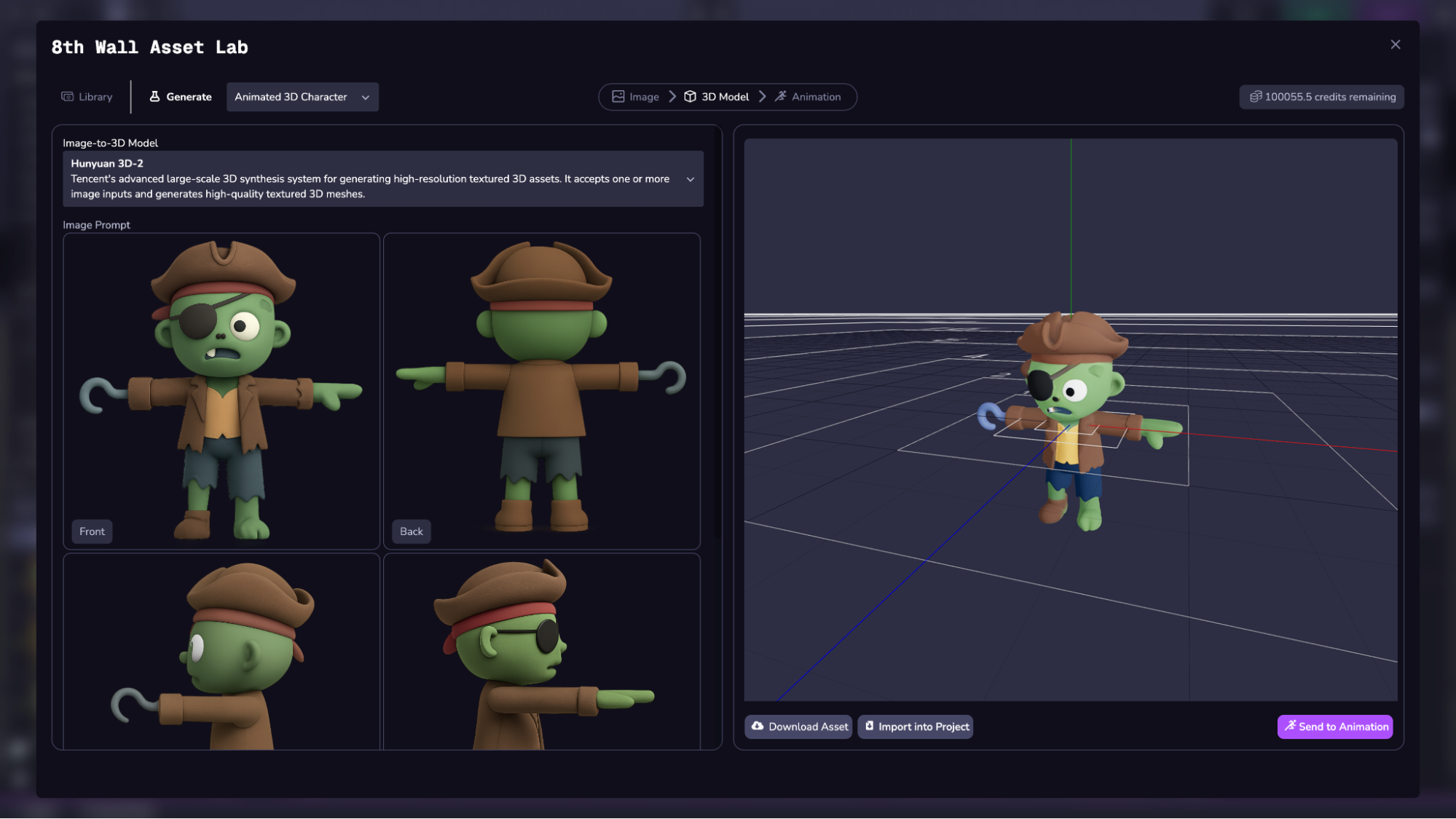Click the credits coin stack icon
This screenshot has width=1456, height=819.
pyautogui.click(x=1256, y=97)
